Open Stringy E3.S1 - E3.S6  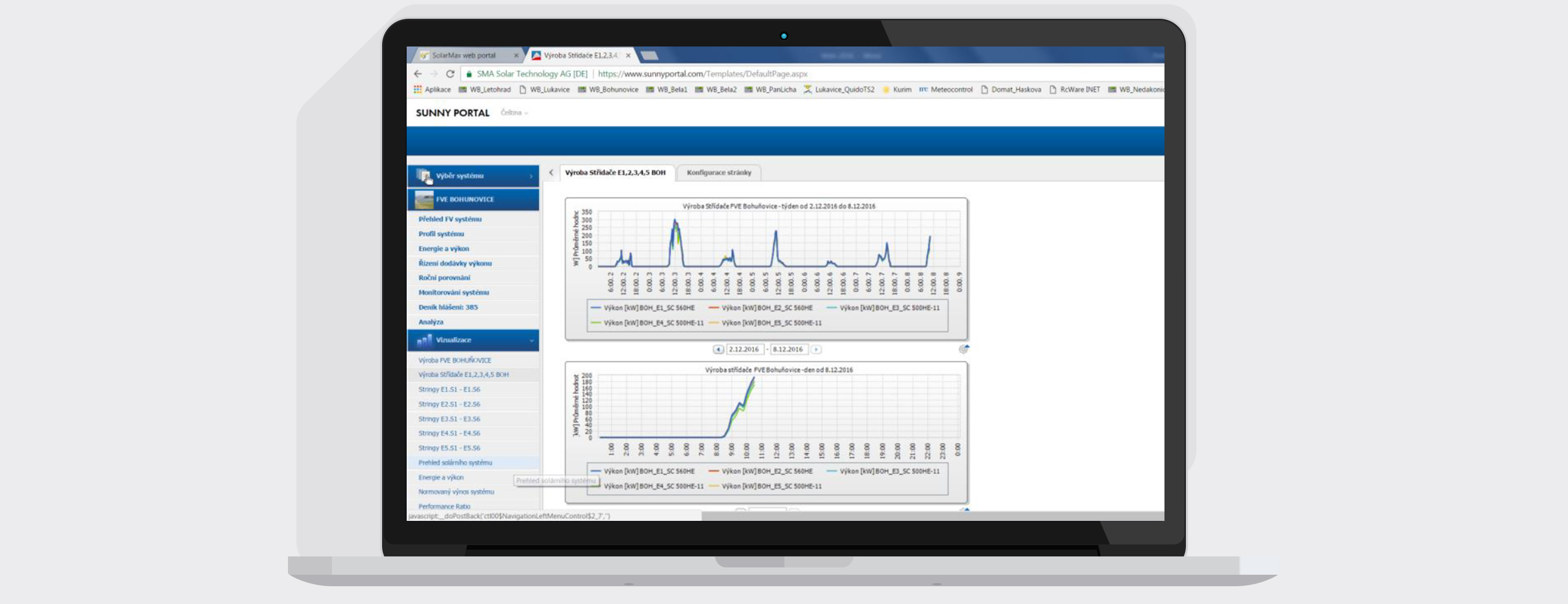(449, 419)
